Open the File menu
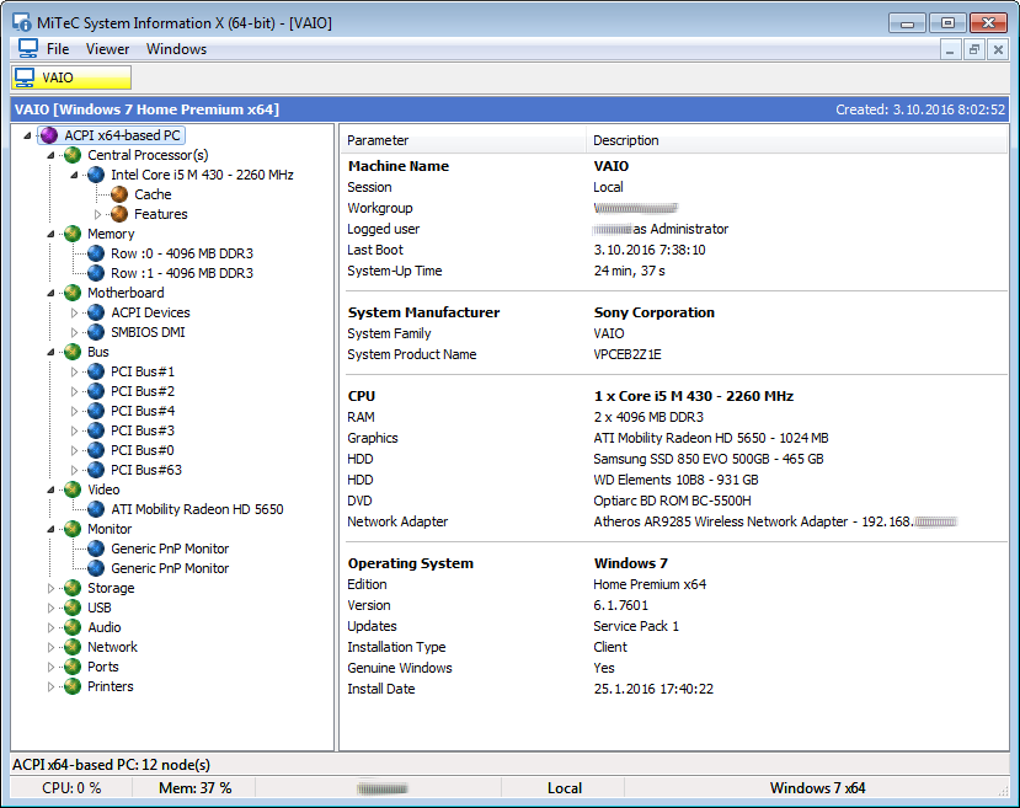The height and width of the screenshot is (808, 1020). 57,49
